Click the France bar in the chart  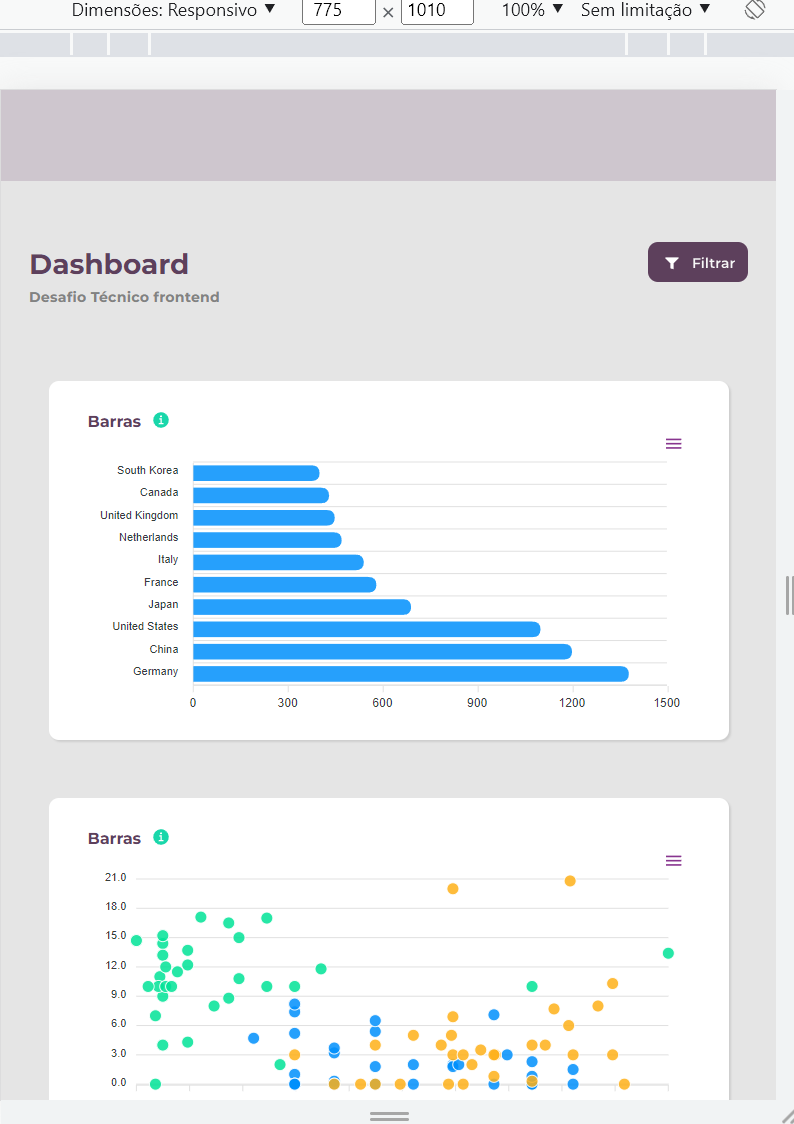[x=284, y=585]
